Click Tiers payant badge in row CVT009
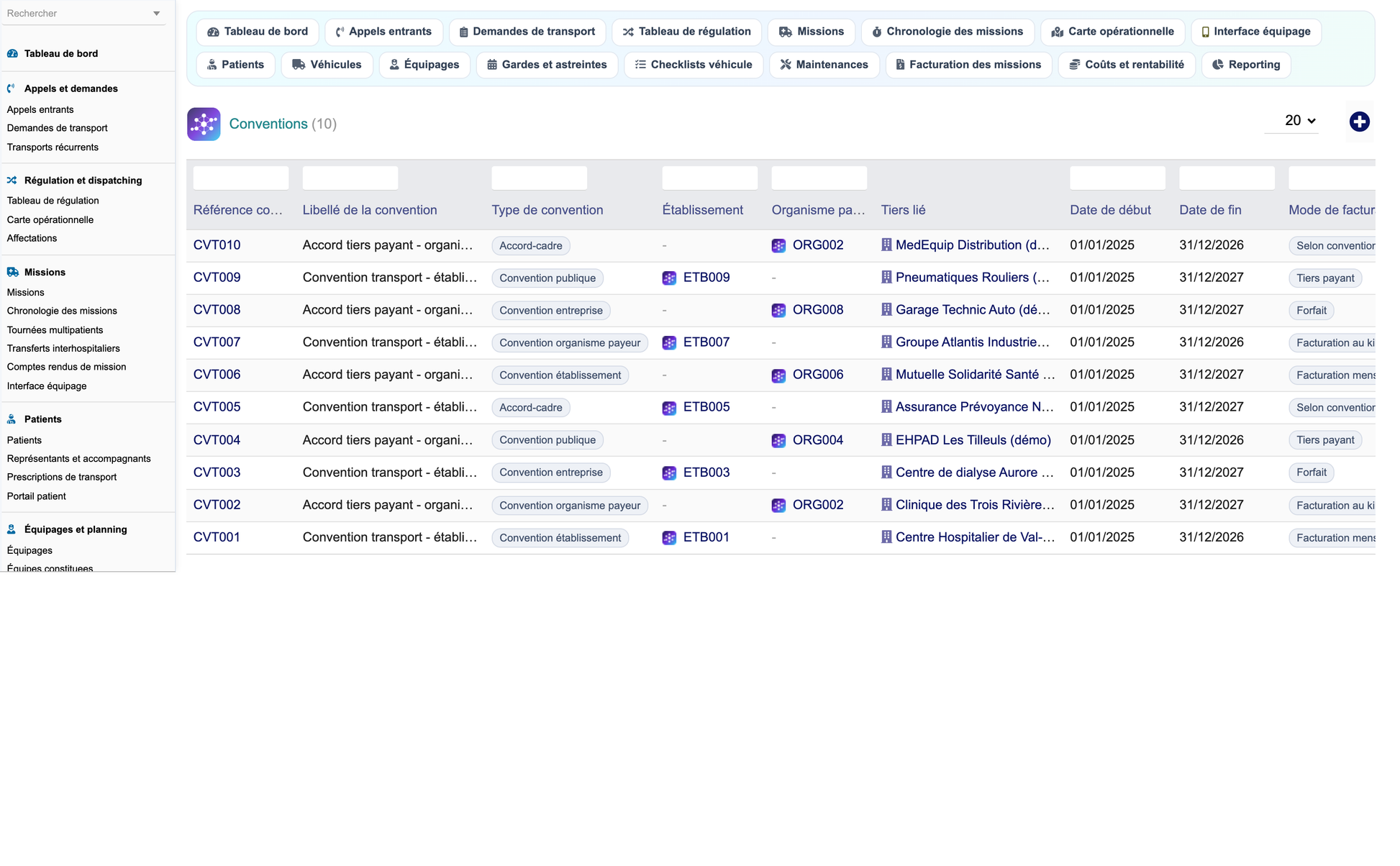The height and width of the screenshot is (866, 1400). tap(1325, 278)
